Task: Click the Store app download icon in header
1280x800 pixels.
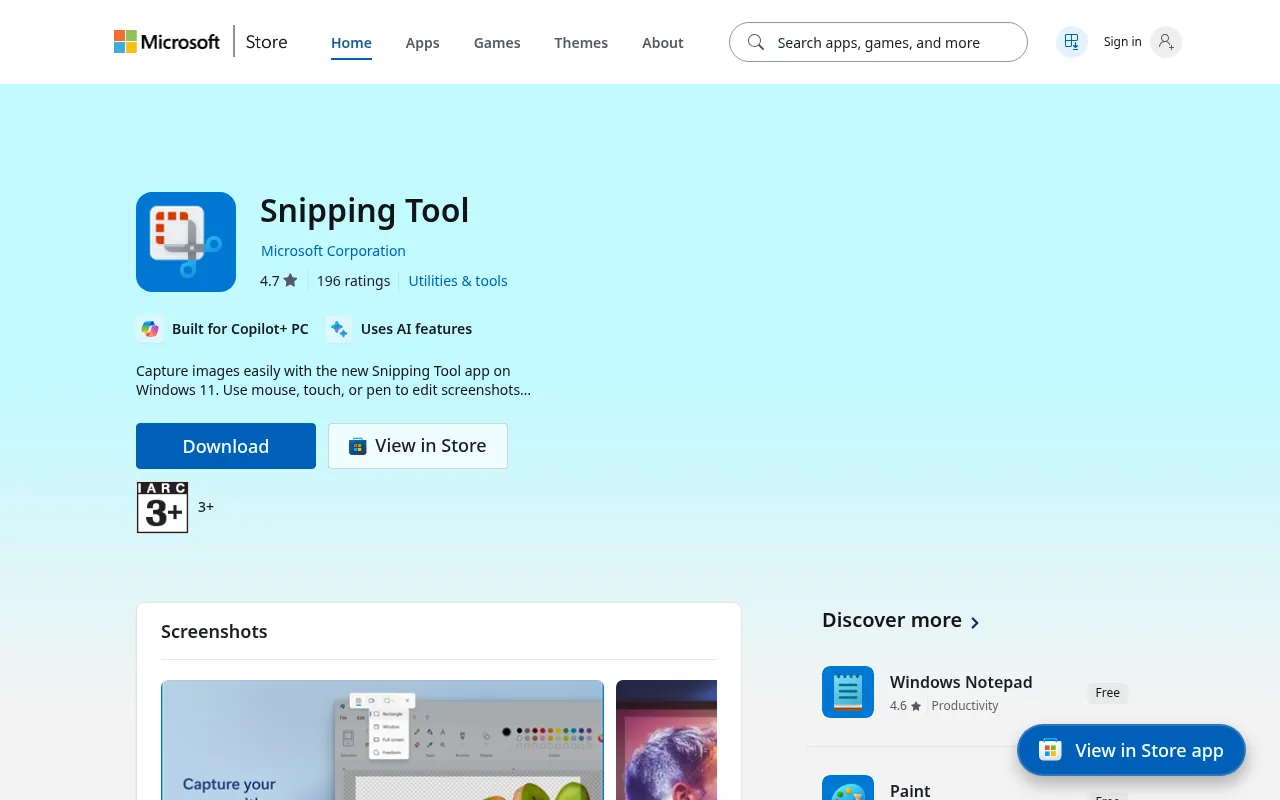Action: (x=1072, y=42)
